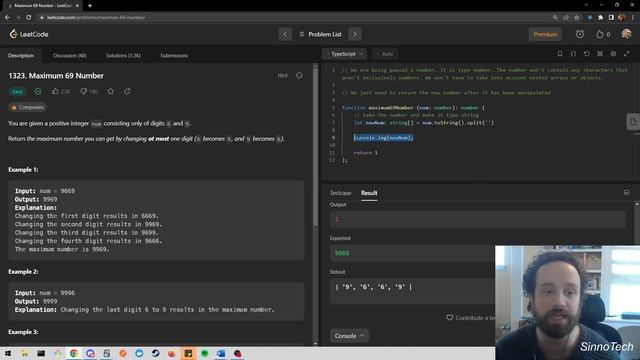Open editor settings gear icon
Viewport: 640px width, 360px height.
[613, 54]
